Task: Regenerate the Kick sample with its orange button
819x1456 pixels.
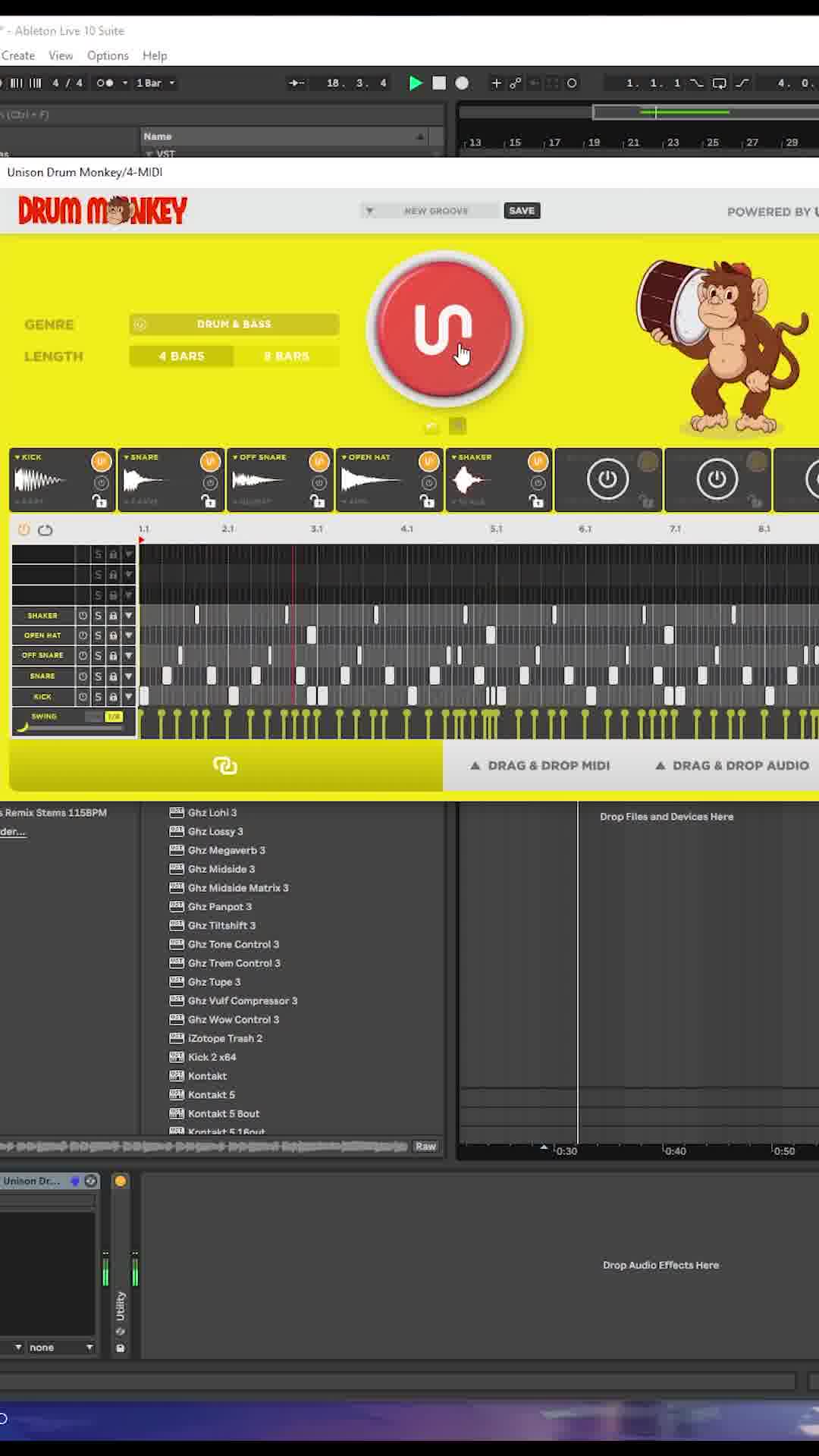Action: pos(101,461)
